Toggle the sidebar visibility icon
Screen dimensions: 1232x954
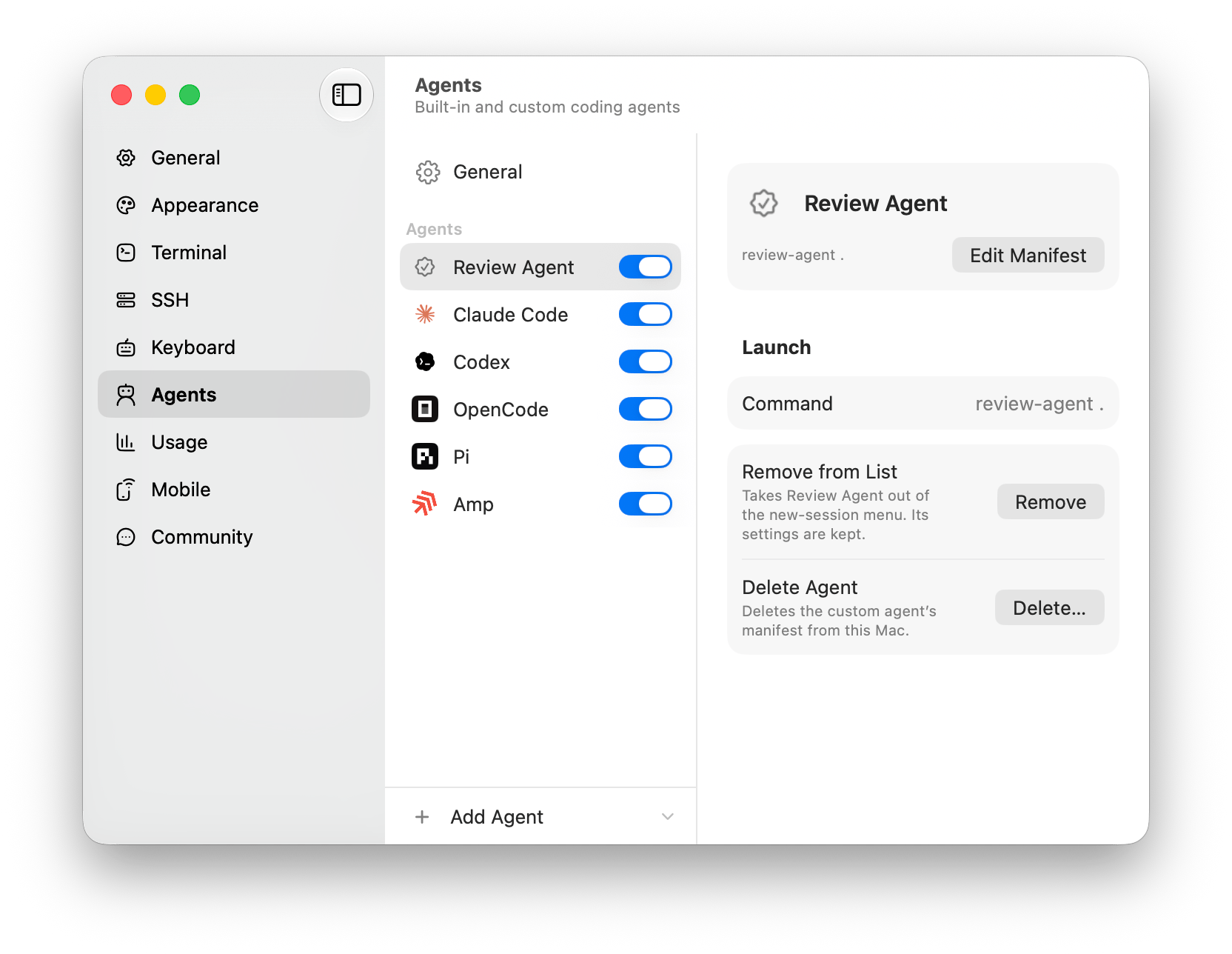click(346, 95)
